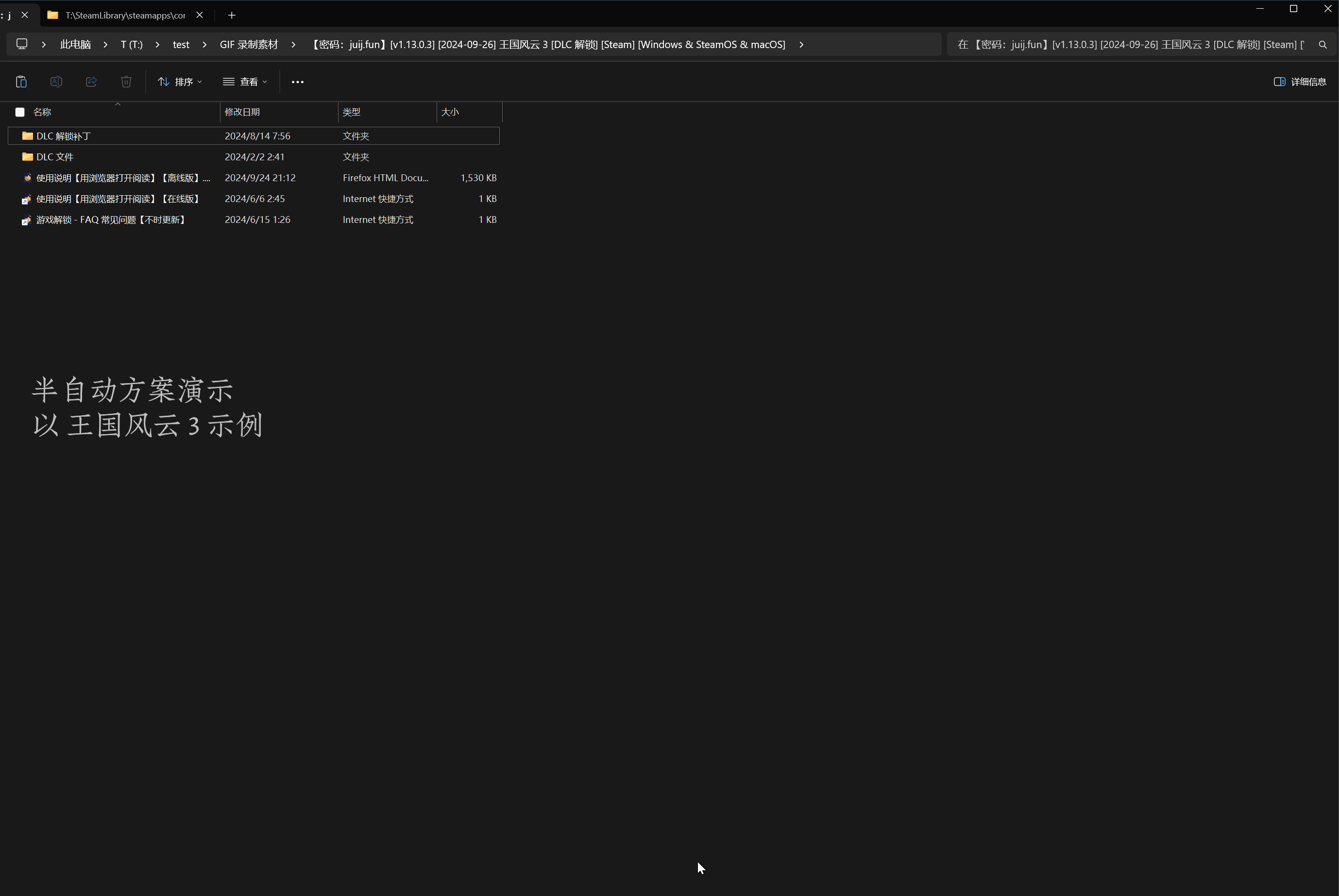The height and width of the screenshot is (896, 1339).
Task: Expand chevron after GIF 录制素材 breadcrumb
Action: click(x=293, y=45)
